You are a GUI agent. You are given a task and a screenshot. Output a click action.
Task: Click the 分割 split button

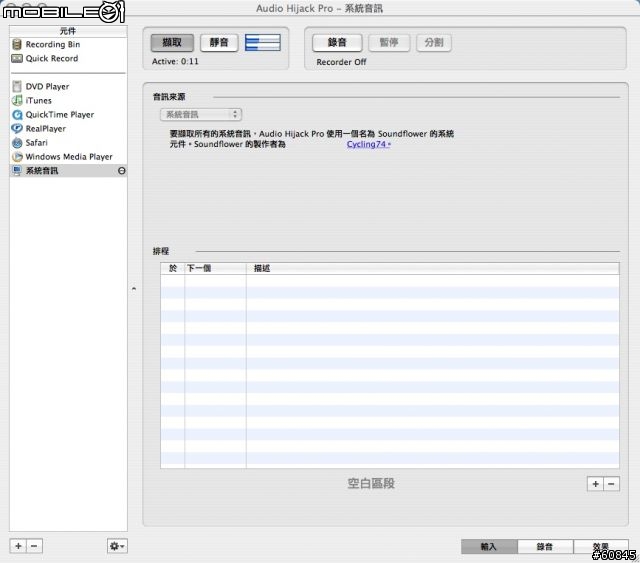coord(434,42)
